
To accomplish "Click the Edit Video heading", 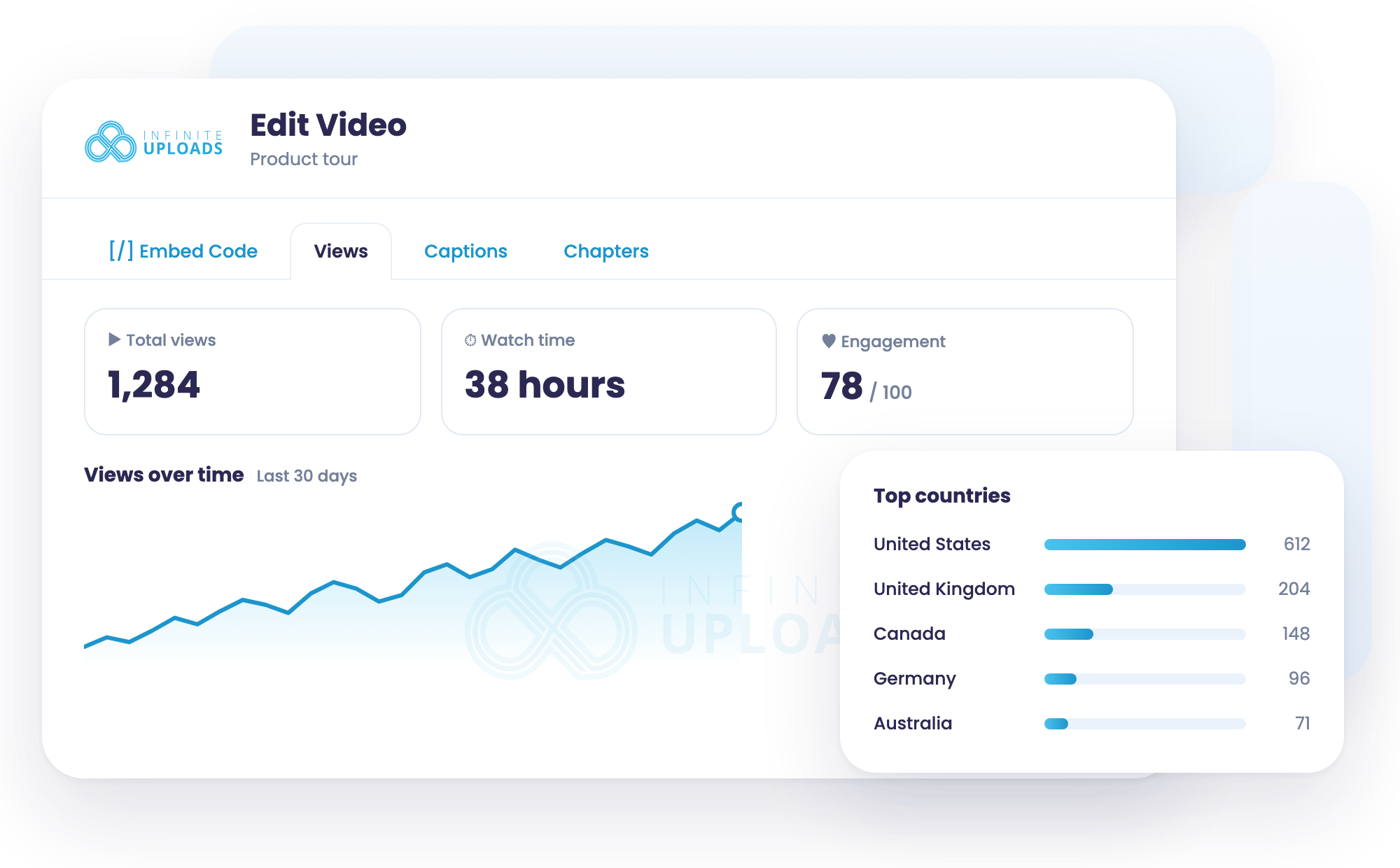I will pos(328,125).
